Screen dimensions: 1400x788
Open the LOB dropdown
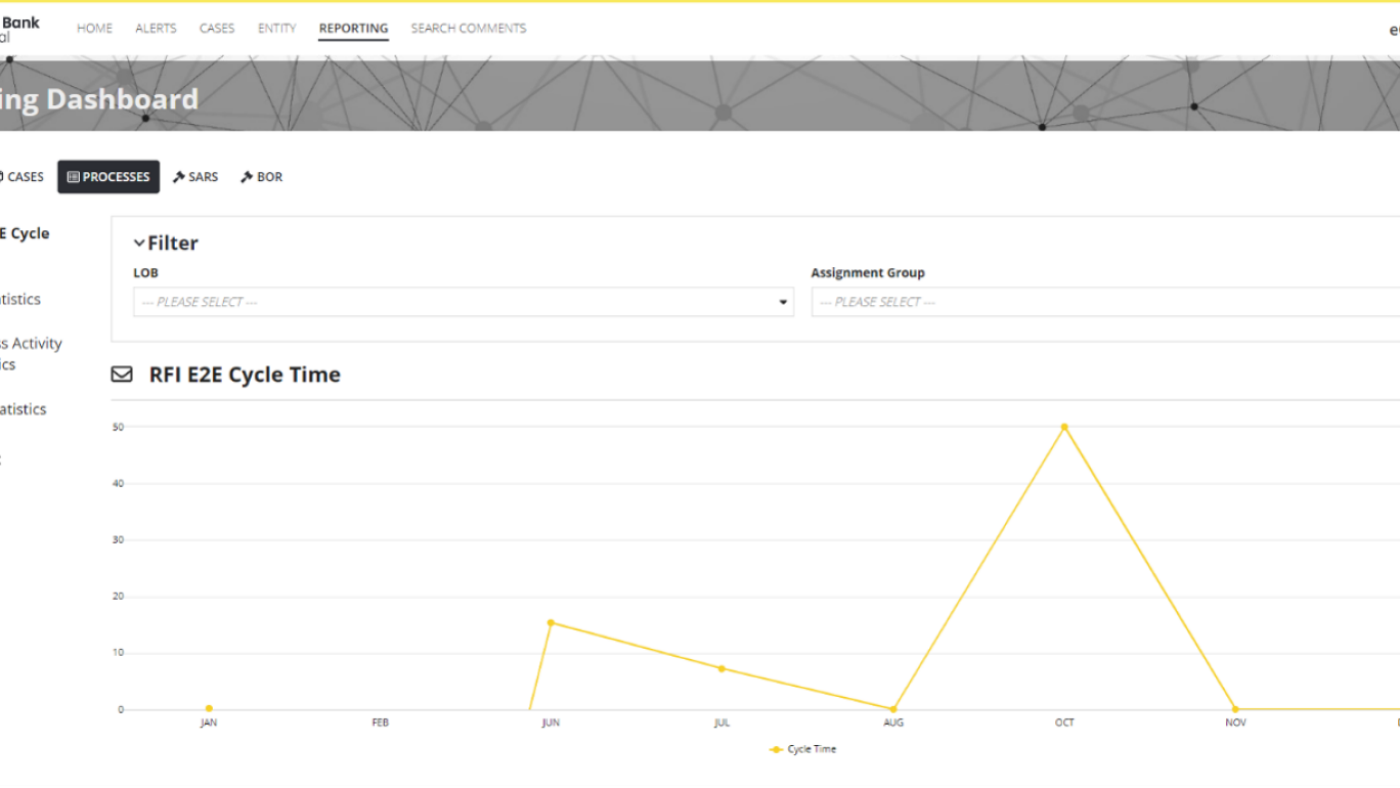tap(463, 302)
